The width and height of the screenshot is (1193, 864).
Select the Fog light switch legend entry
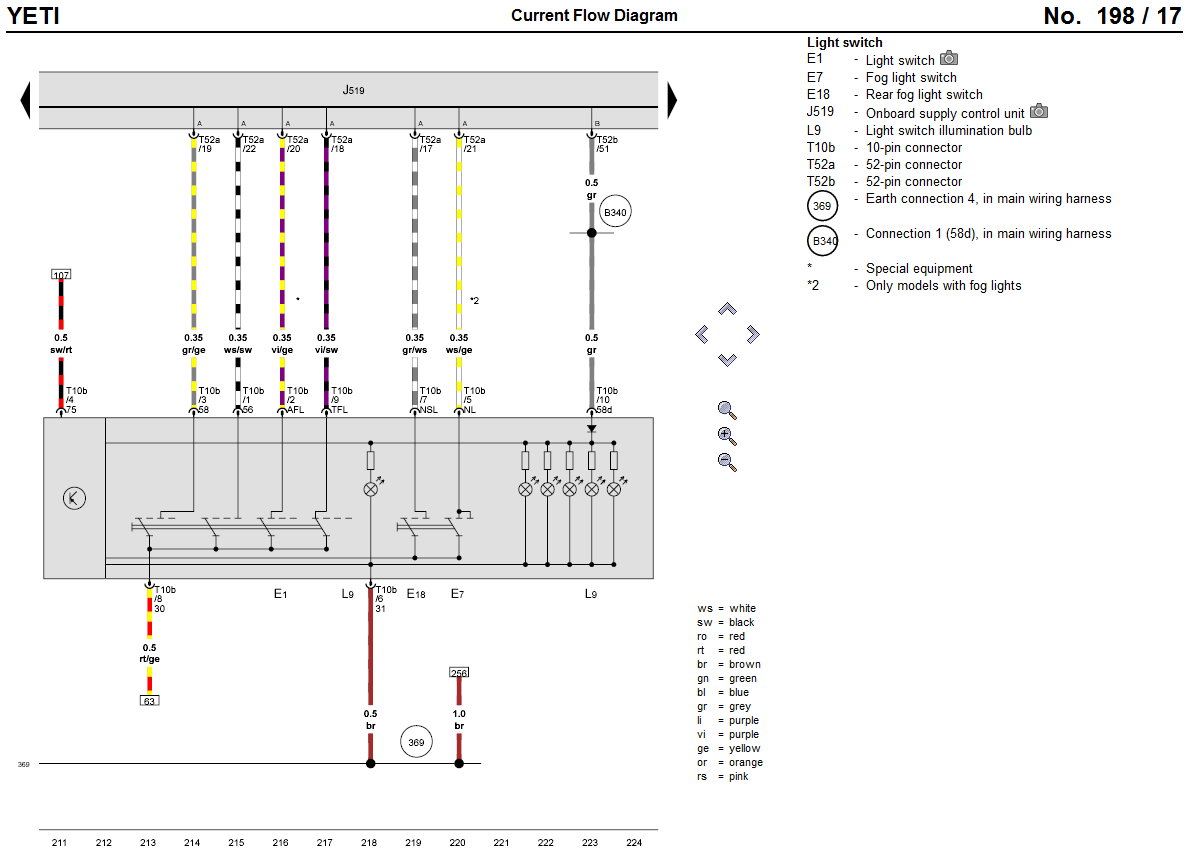(x=911, y=78)
